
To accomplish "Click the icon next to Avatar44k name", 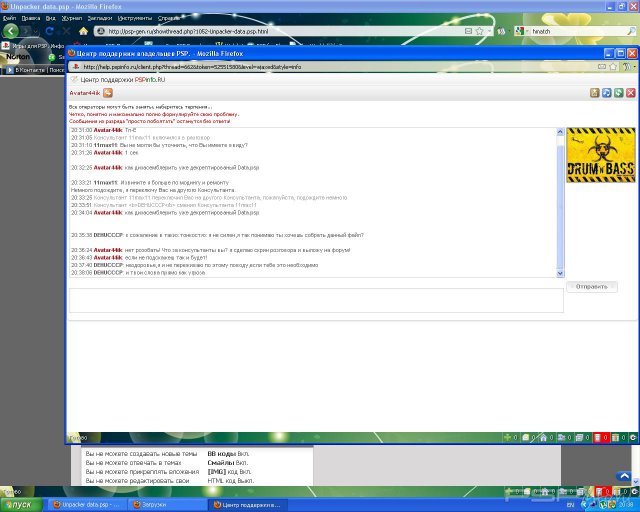I will [108, 93].
